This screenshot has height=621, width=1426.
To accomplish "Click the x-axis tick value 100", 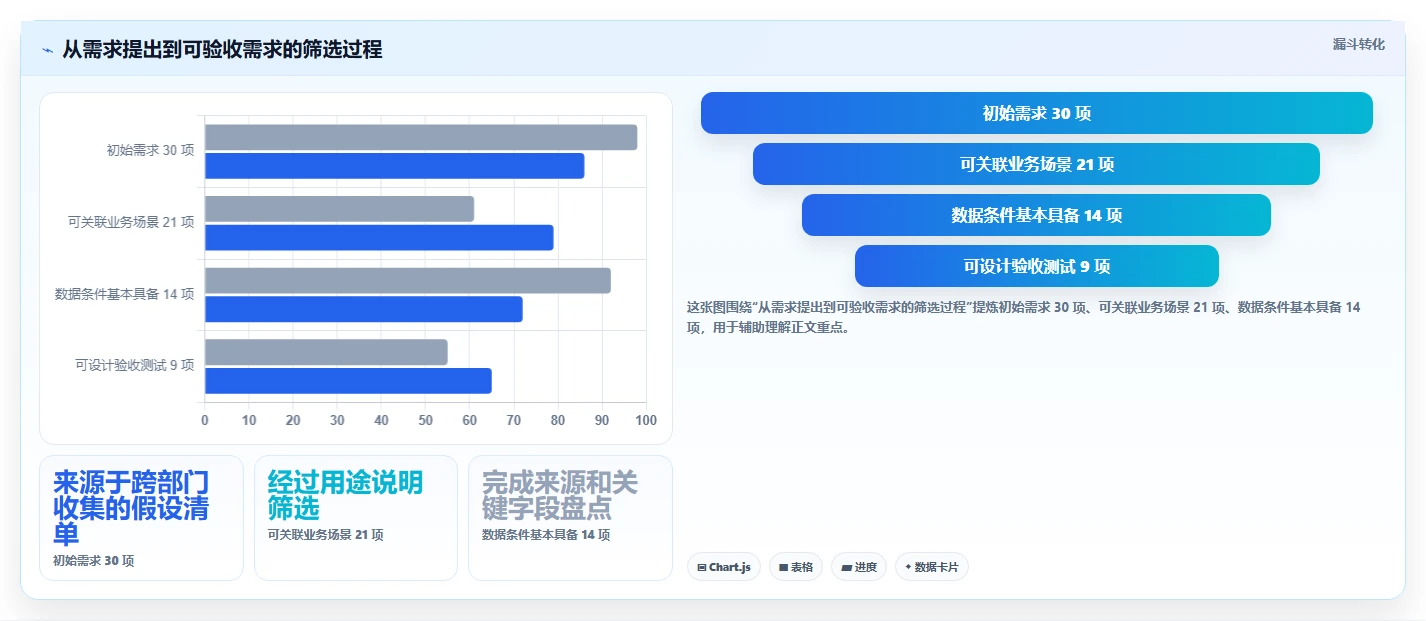I will point(646,420).
